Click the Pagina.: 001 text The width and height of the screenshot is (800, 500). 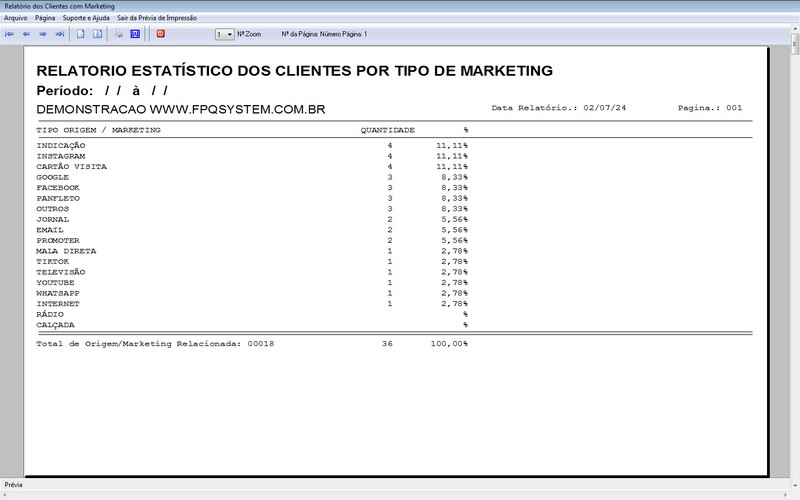click(710, 108)
